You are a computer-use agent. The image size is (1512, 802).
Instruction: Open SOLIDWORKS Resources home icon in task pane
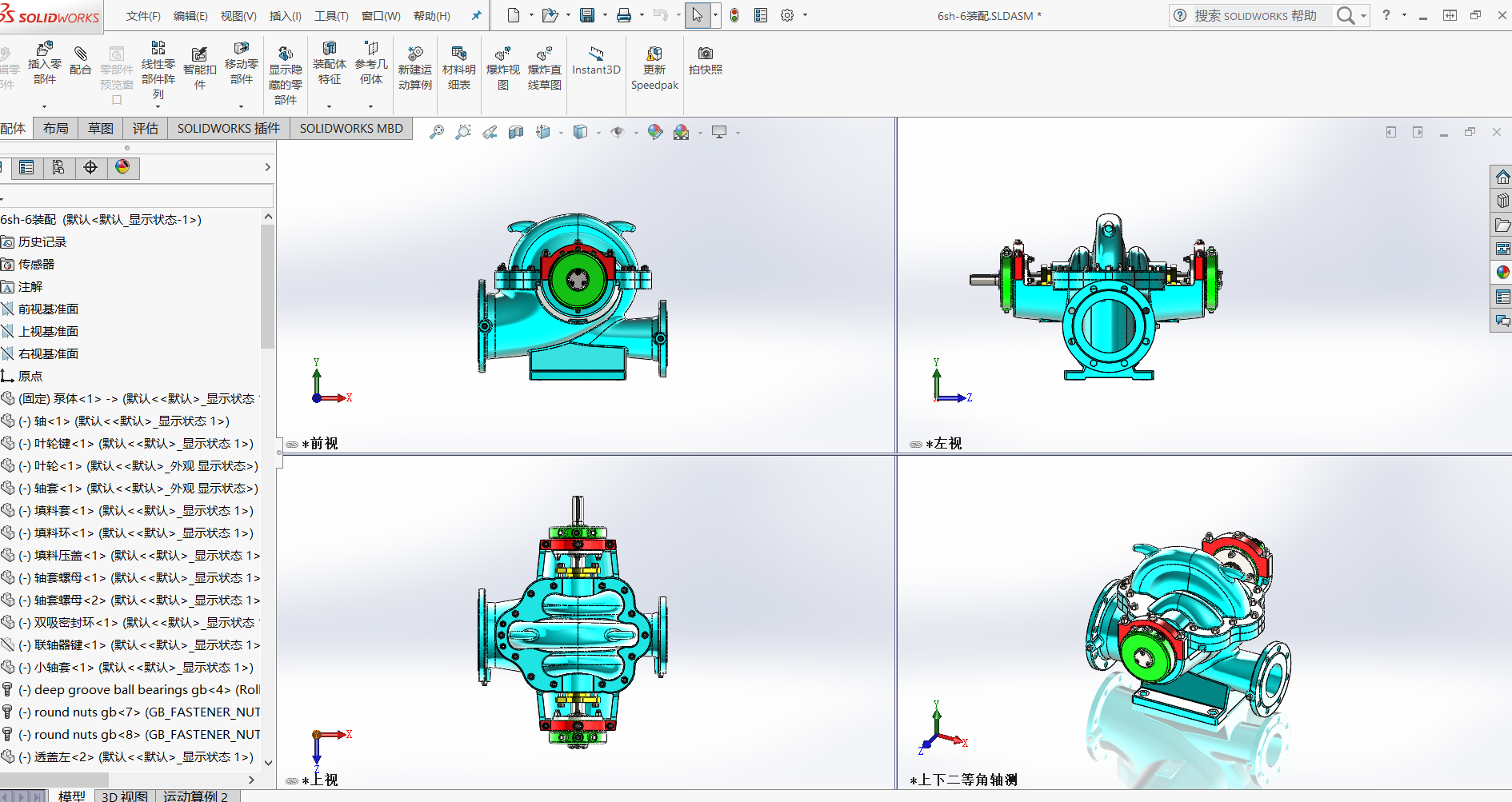pyautogui.click(x=1502, y=177)
